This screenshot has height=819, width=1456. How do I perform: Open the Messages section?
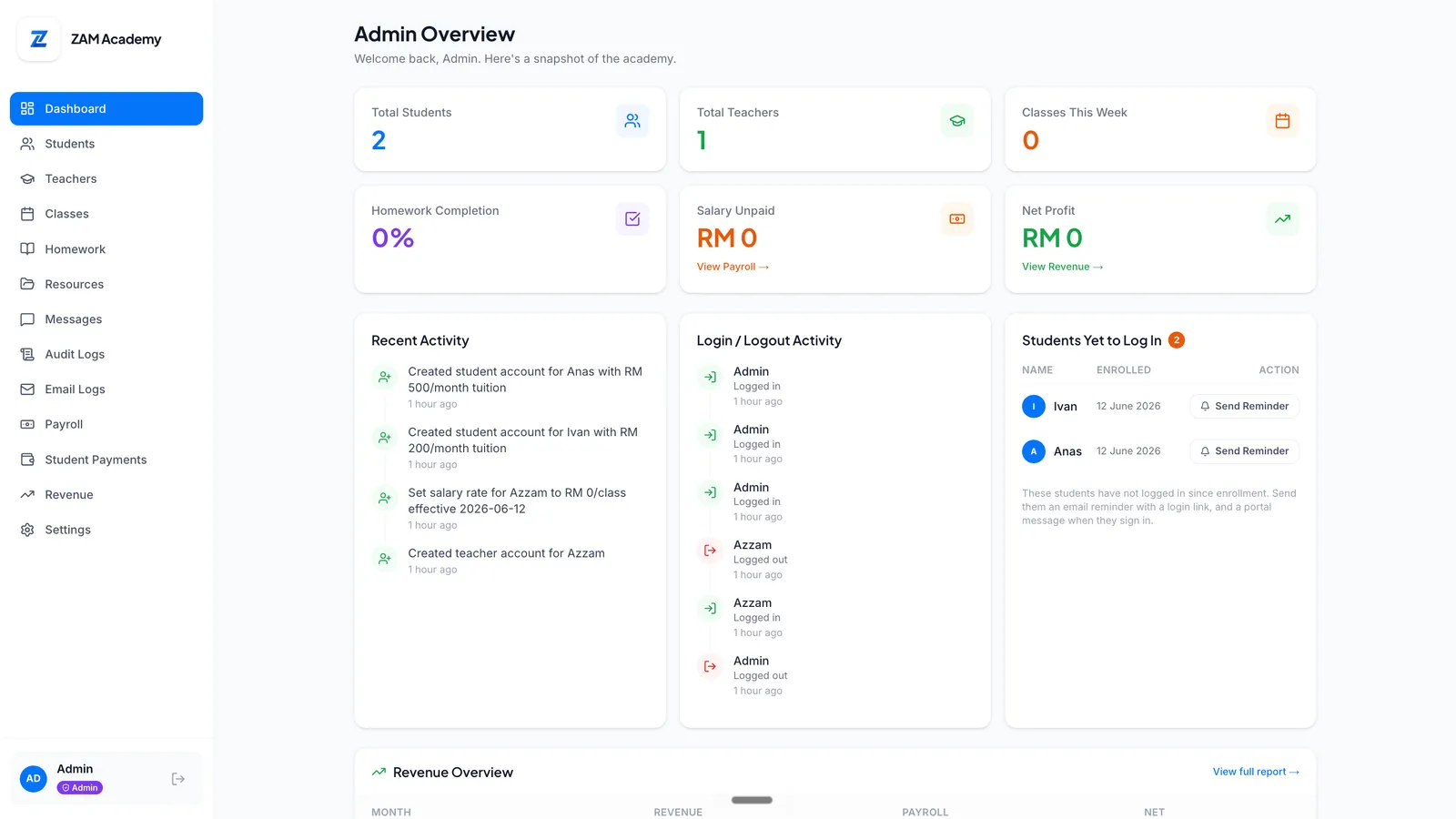[x=106, y=319]
